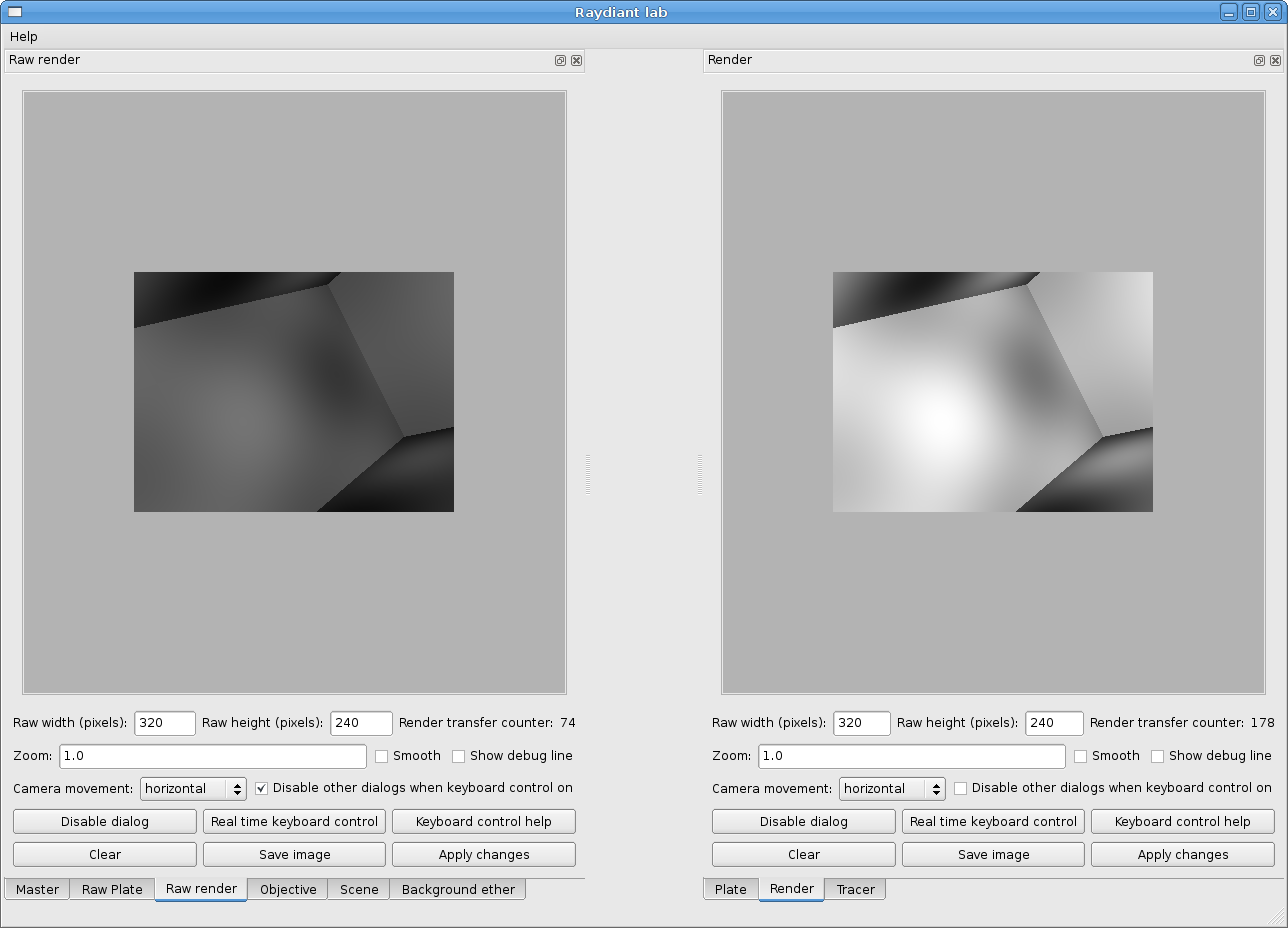Click Real time keyboard control in Render
The width and height of the screenshot is (1288, 928).
coord(993,822)
